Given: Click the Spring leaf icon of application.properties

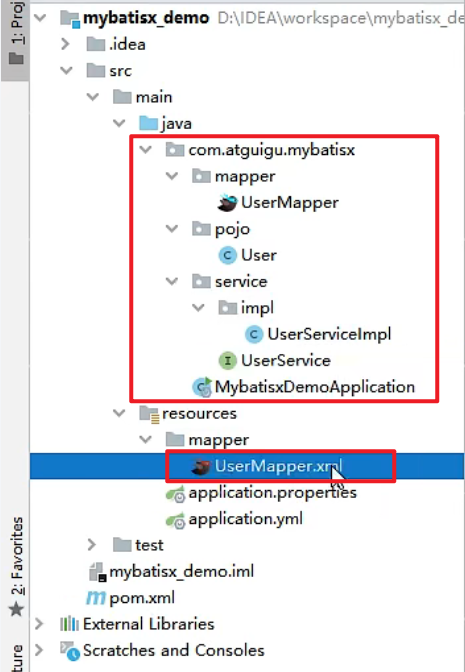Looking at the screenshot, I should pos(175,494).
